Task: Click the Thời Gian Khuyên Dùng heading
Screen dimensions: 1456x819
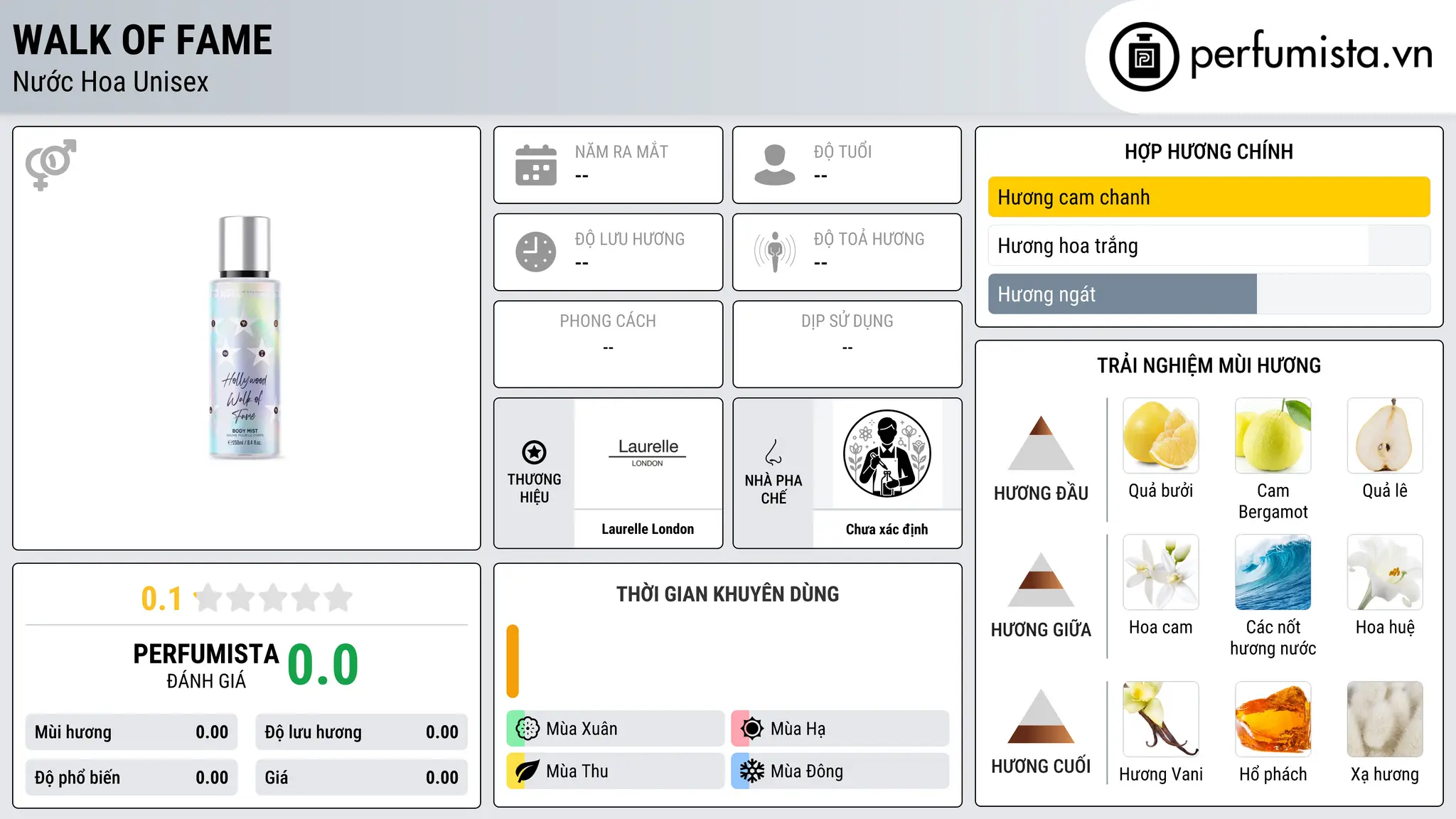Action: click(727, 594)
